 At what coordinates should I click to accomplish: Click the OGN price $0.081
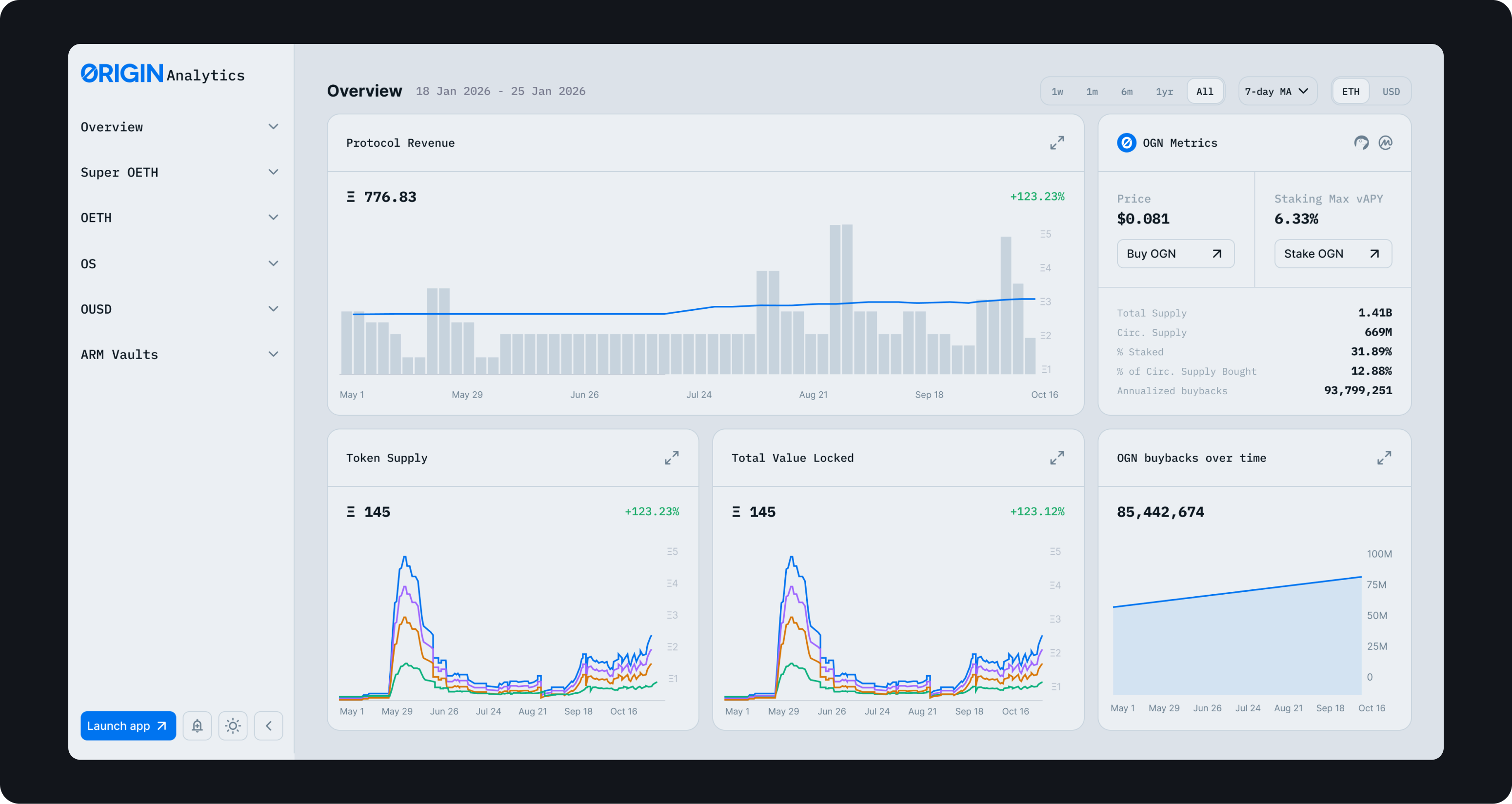tap(1143, 219)
